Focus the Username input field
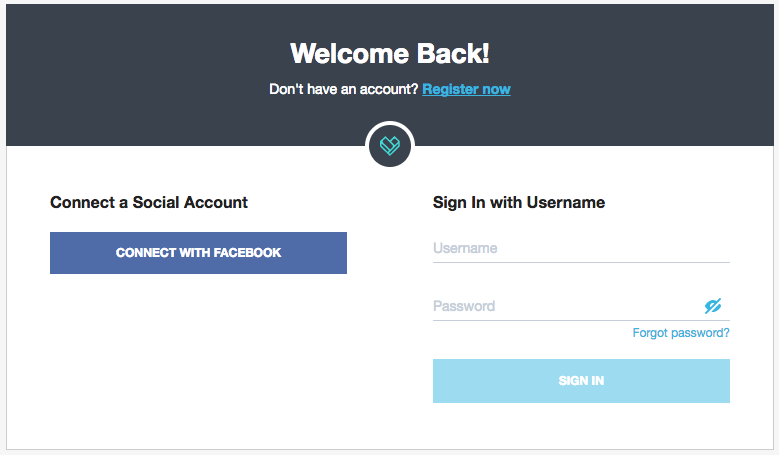The height and width of the screenshot is (455, 779). pos(580,248)
